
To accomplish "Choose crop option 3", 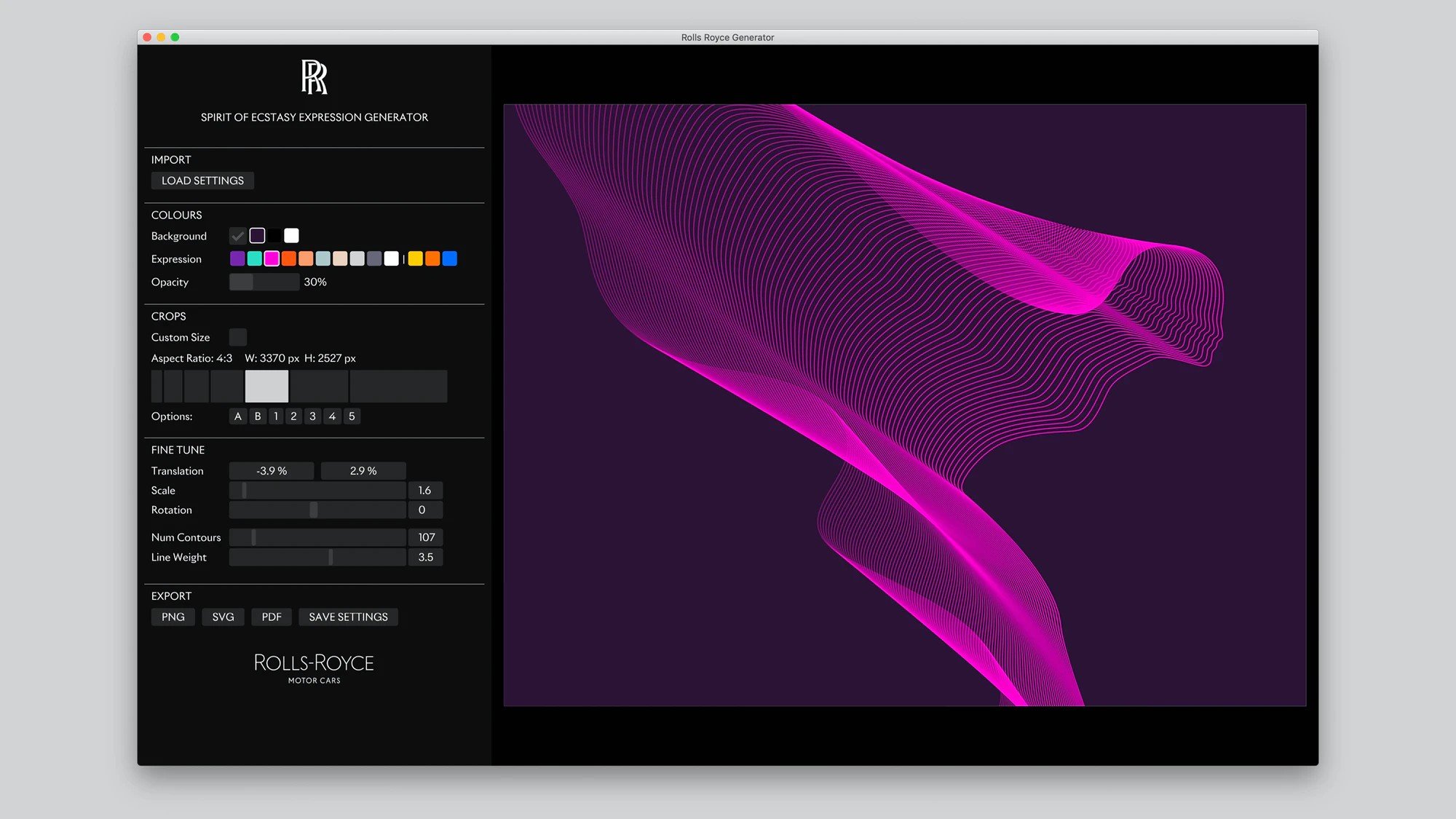I will [313, 416].
